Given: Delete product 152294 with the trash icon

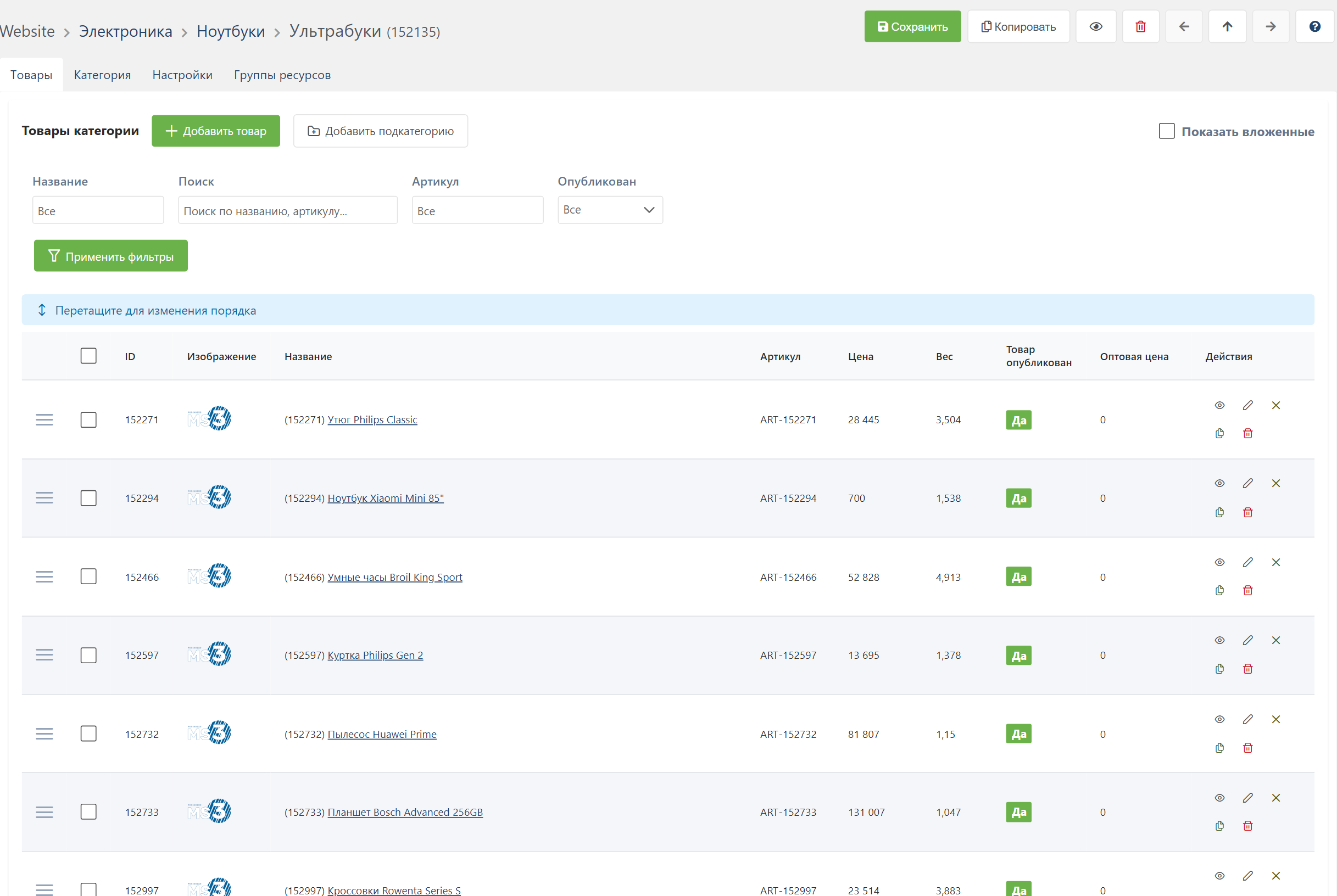Looking at the screenshot, I should tap(1248, 512).
